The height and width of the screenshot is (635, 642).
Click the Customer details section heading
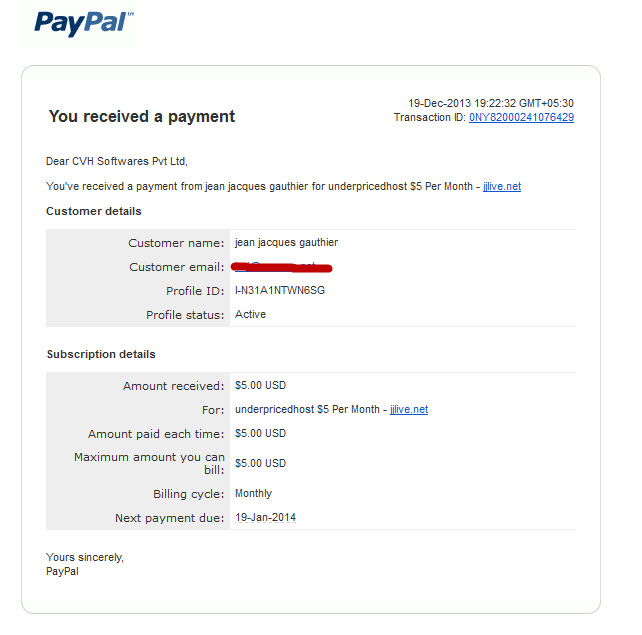[x=94, y=211]
